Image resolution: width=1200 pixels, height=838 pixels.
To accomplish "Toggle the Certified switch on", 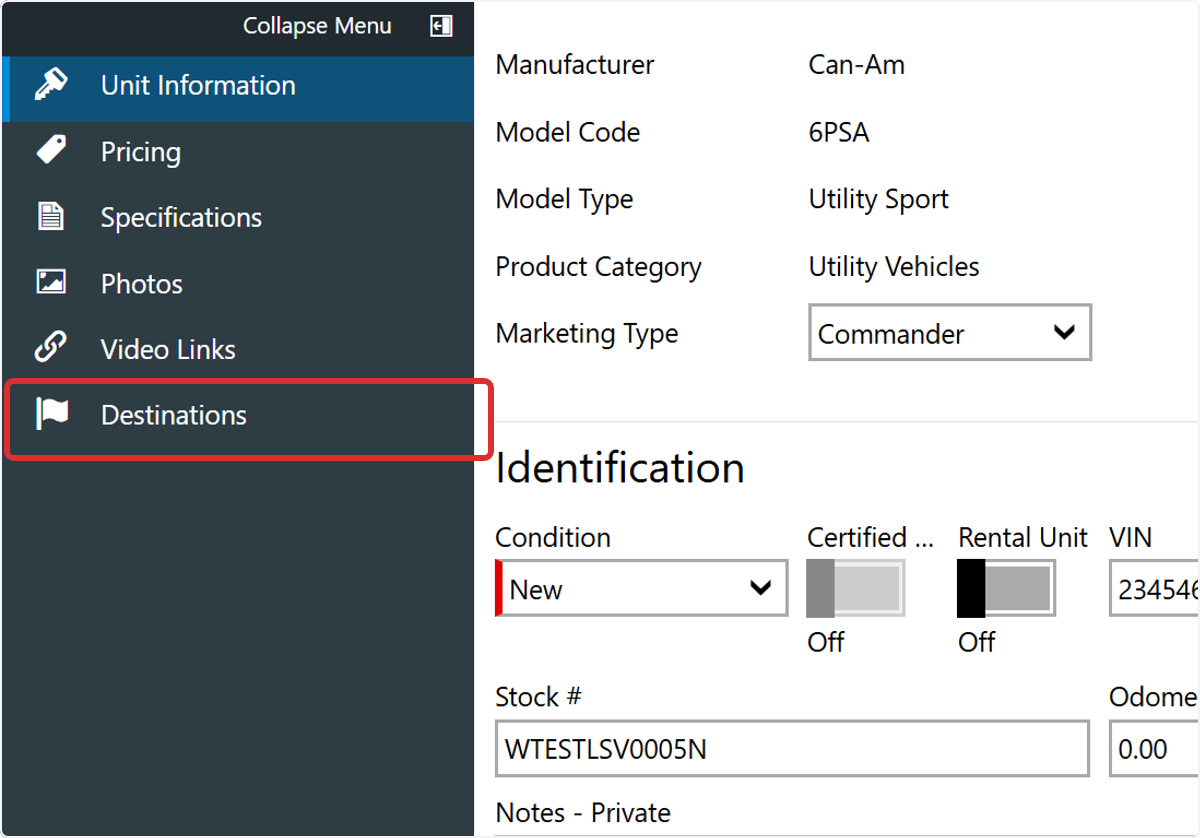I will tap(856, 588).
